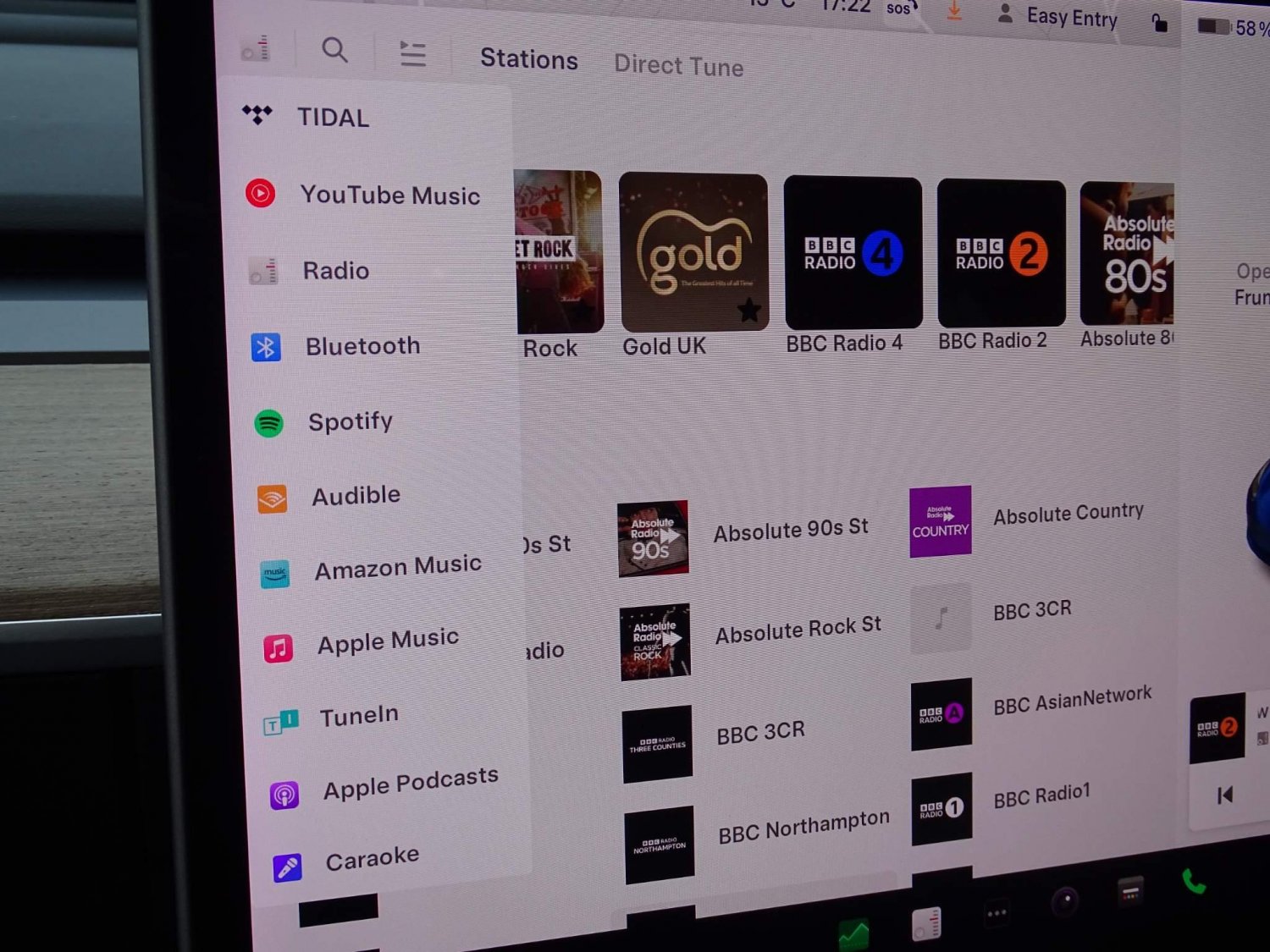
Task: Choose Radio in the source list
Action: tap(309, 271)
